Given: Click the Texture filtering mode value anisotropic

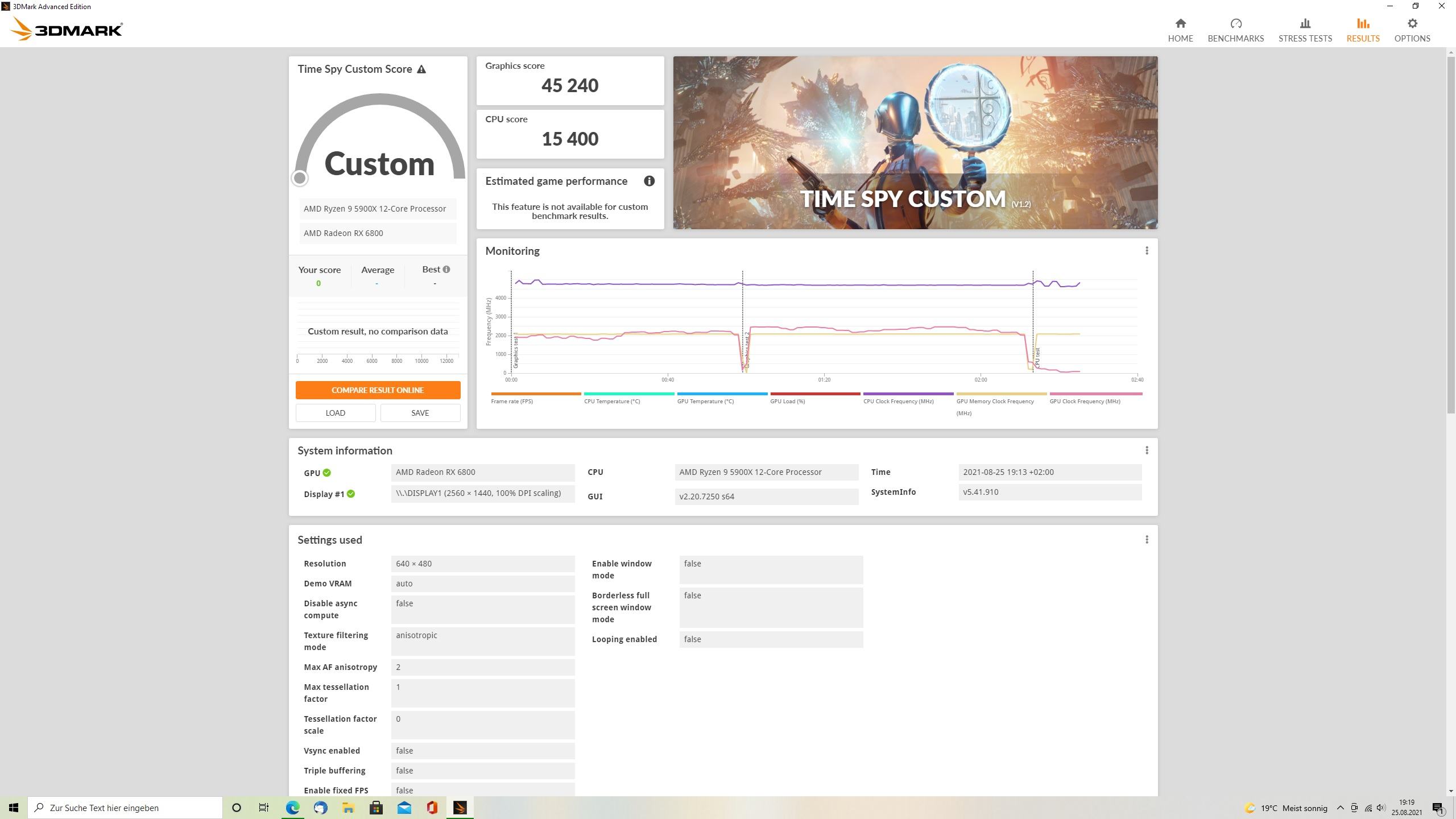Looking at the screenshot, I should tap(483, 642).
